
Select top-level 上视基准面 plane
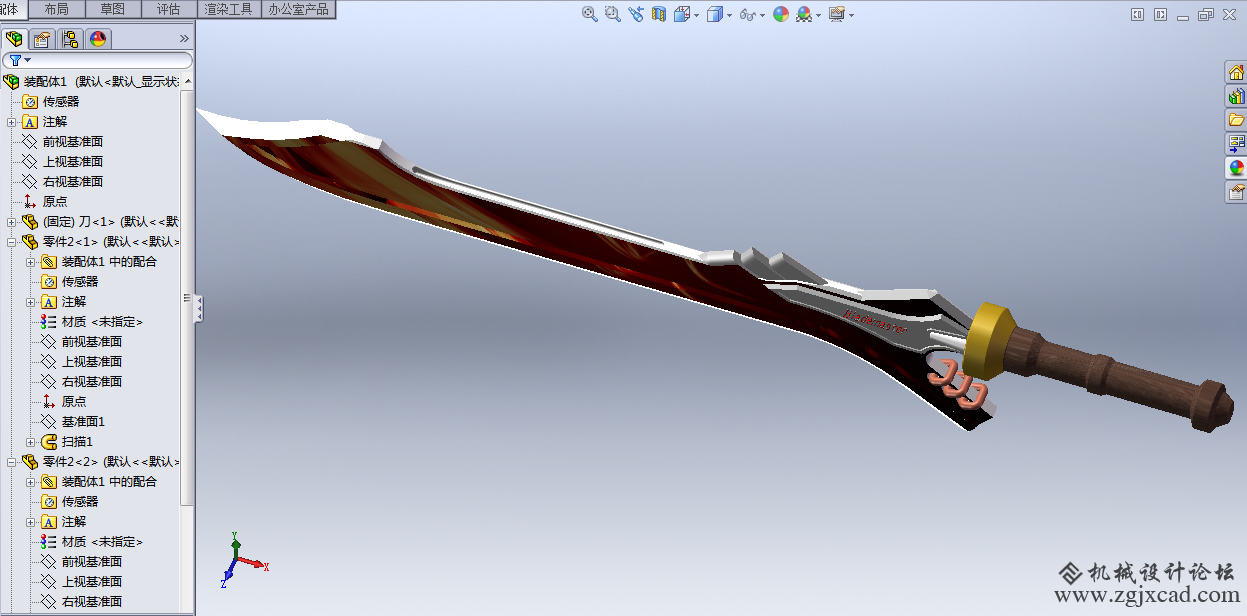pos(62,162)
